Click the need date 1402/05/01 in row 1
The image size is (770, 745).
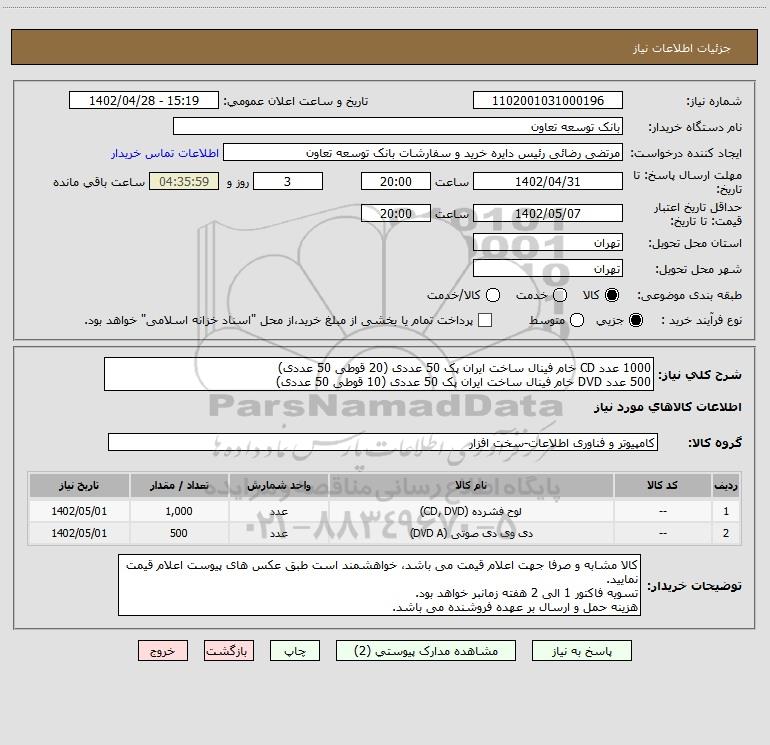[79, 511]
